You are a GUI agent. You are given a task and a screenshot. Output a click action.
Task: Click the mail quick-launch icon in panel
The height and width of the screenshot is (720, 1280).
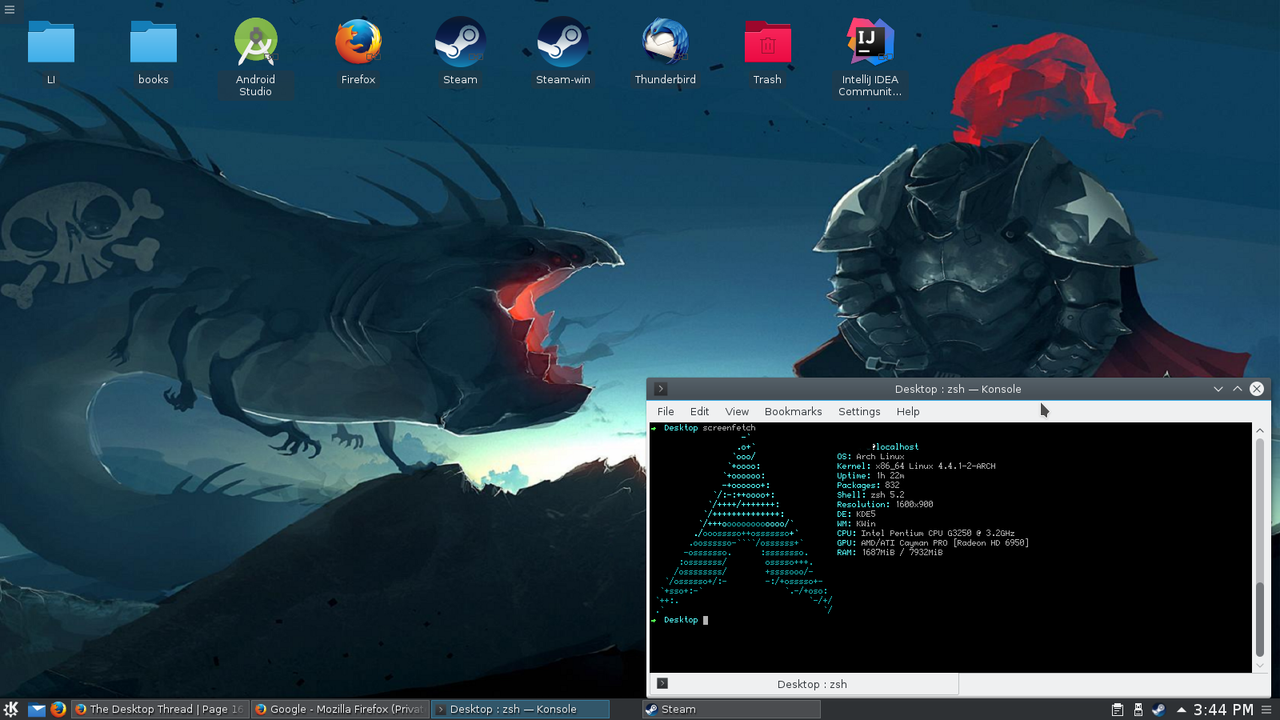37,709
